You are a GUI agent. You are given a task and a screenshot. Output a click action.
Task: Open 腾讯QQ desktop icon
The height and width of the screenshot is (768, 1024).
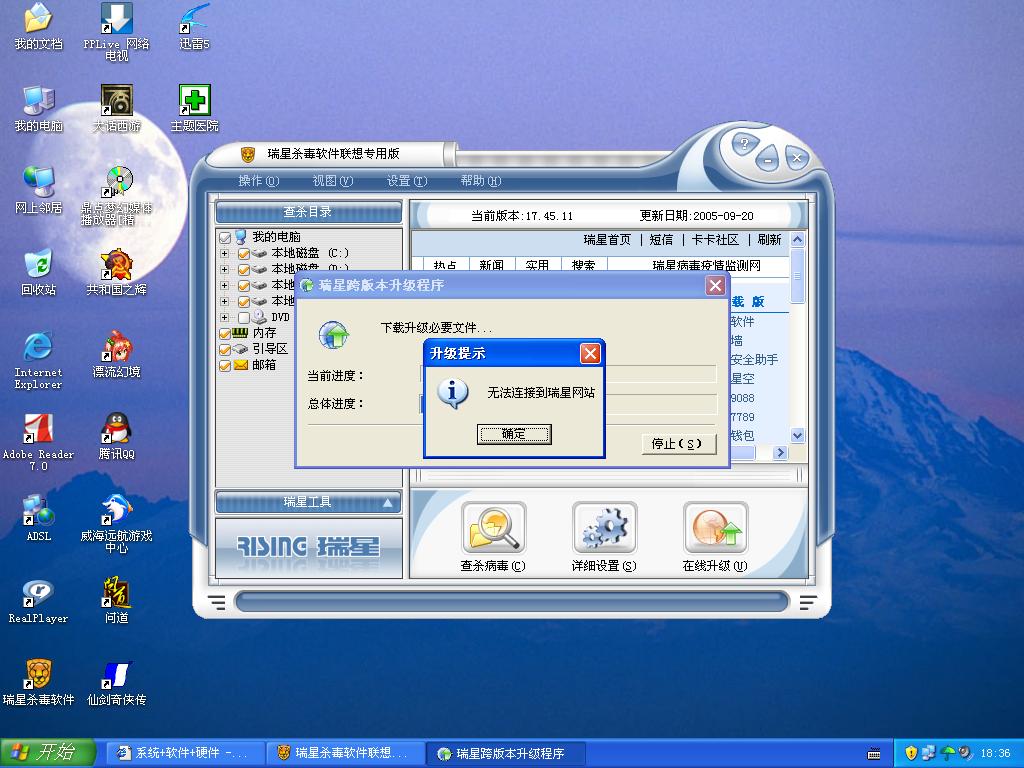pyautogui.click(x=116, y=430)
